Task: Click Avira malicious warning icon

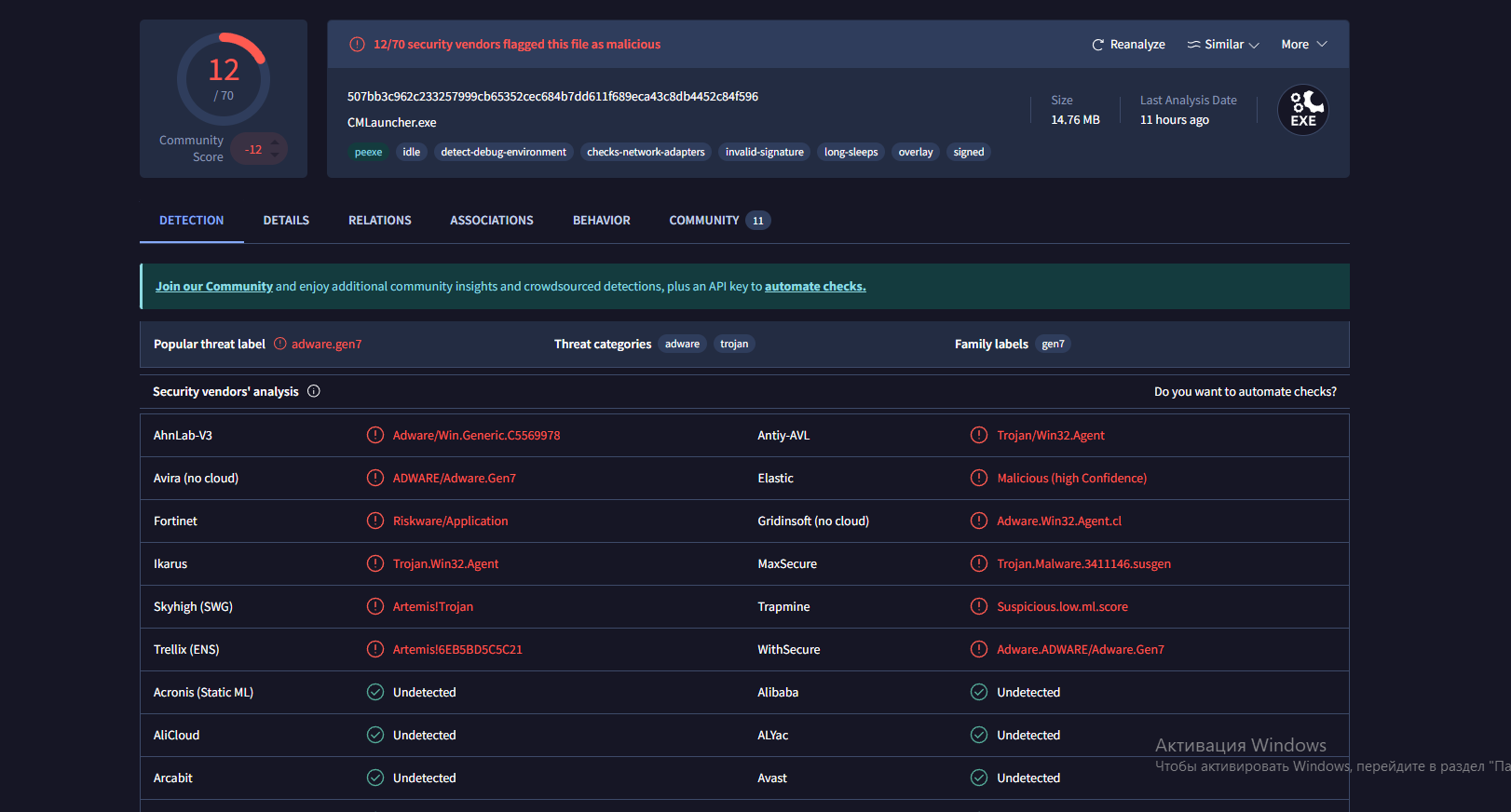Action: pyautogui.click(x=375, y=478)
